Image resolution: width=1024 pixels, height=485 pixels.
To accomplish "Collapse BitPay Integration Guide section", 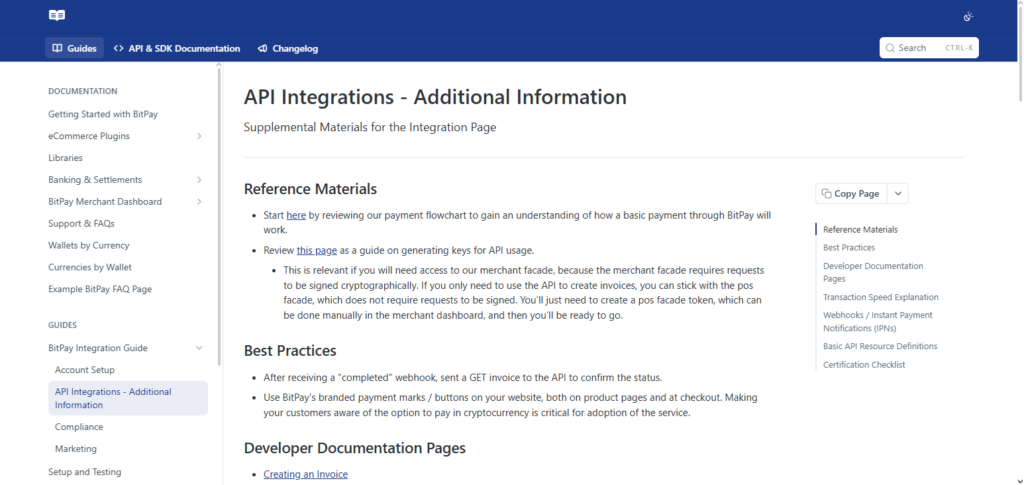I will (x=199, y=348).
